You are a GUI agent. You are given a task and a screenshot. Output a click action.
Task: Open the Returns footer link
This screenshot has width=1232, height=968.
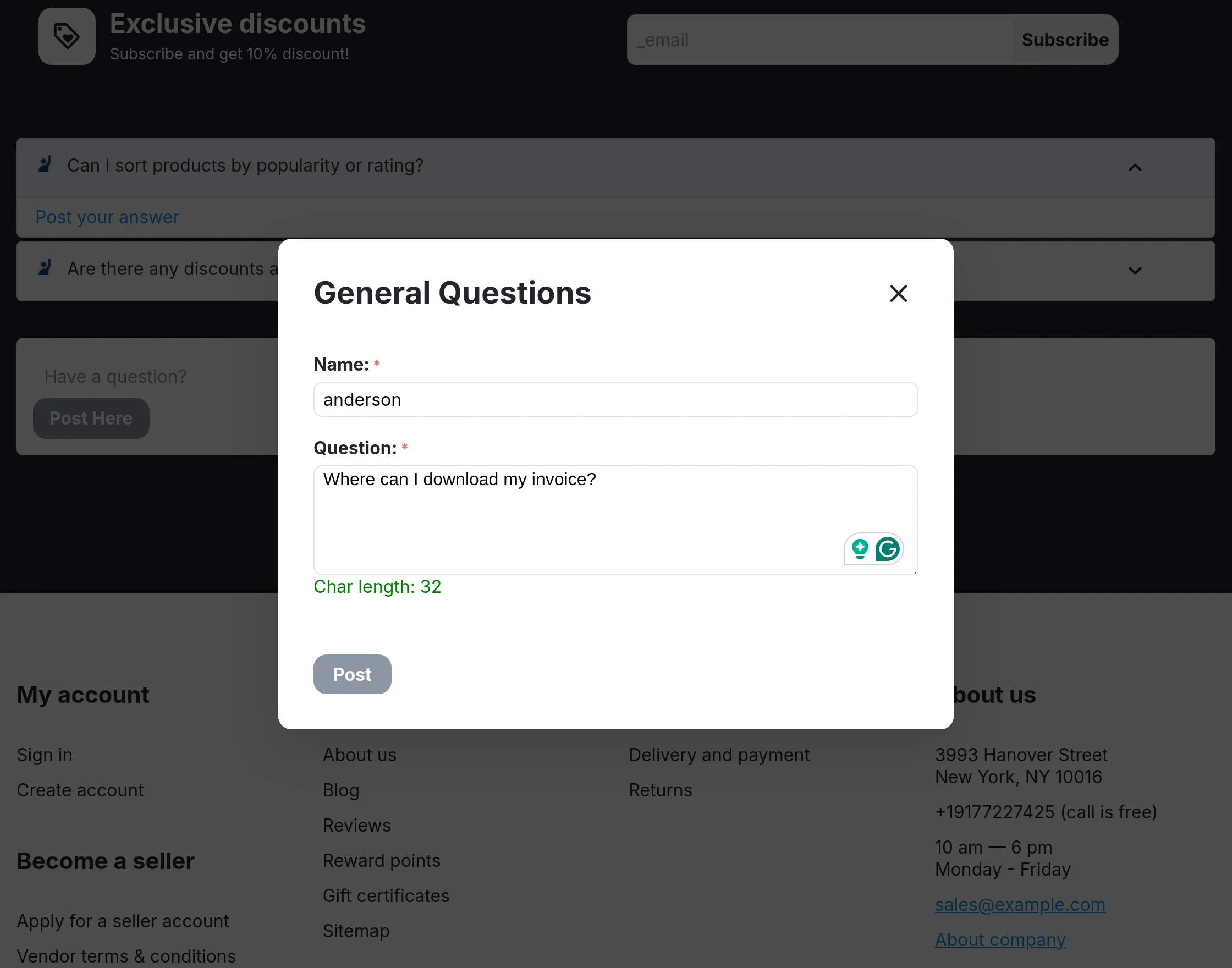(661, 790)
